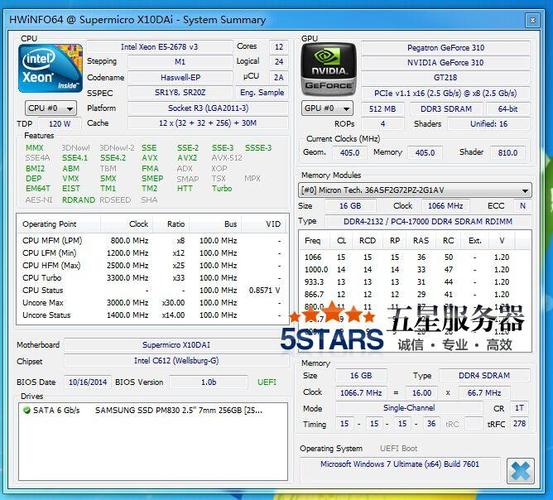Click the Intel Xeon inside logo
The image size is (553, 500).
50,68
